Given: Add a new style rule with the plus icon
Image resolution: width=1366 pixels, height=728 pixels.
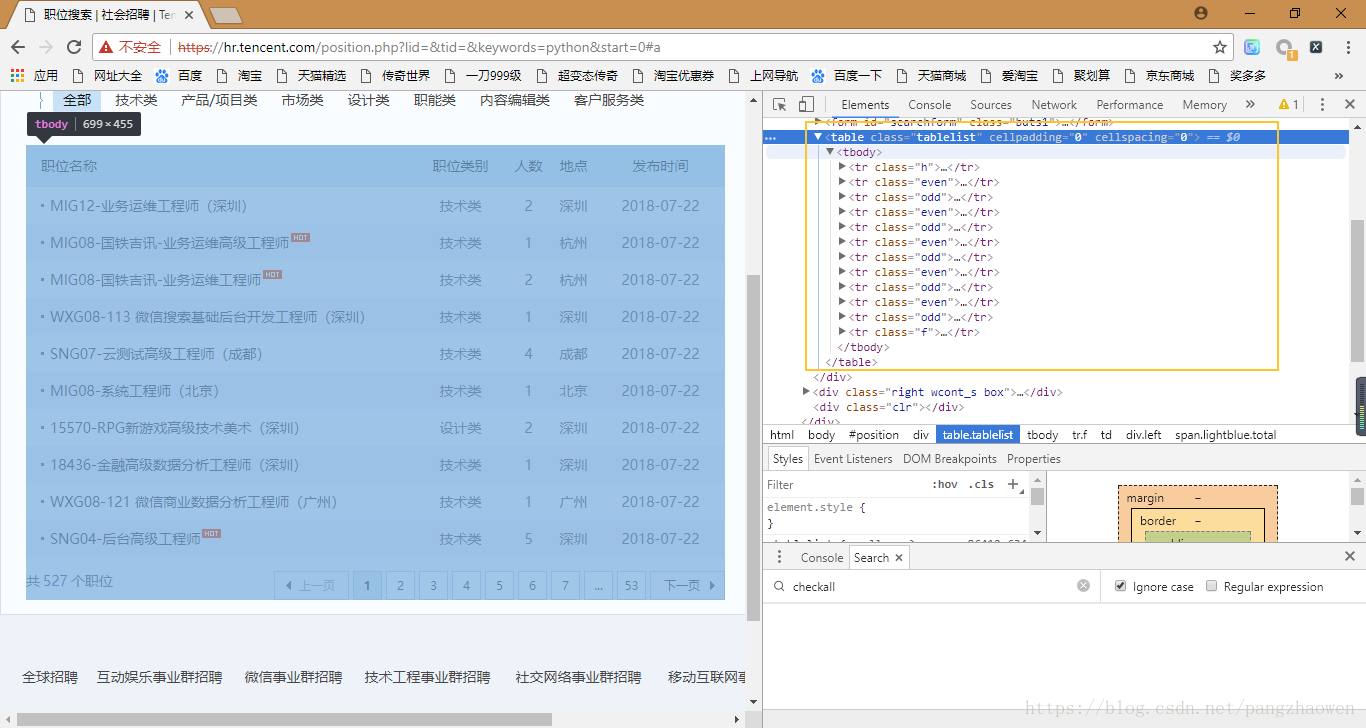Looking at the screenshot, I should [x=1013, y=484].
